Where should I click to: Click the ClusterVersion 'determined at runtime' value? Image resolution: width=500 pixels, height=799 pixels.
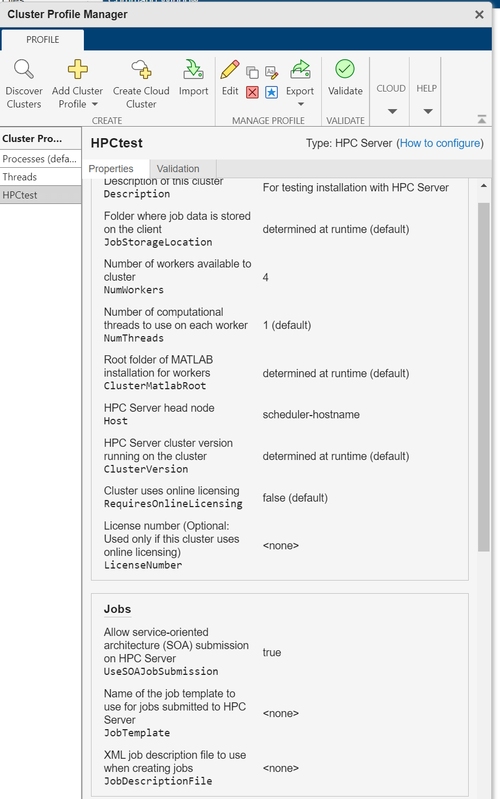point(336,456)
